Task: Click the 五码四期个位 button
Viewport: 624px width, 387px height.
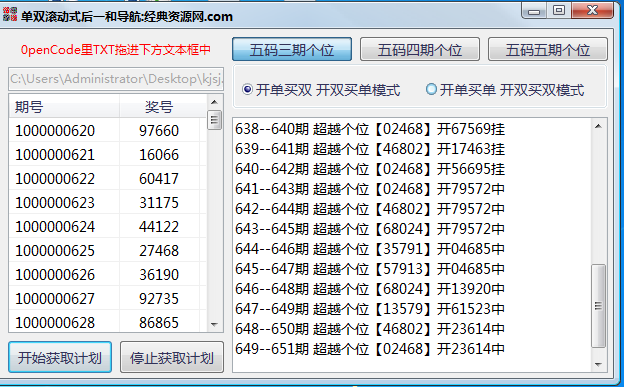Action: point(420,49)
